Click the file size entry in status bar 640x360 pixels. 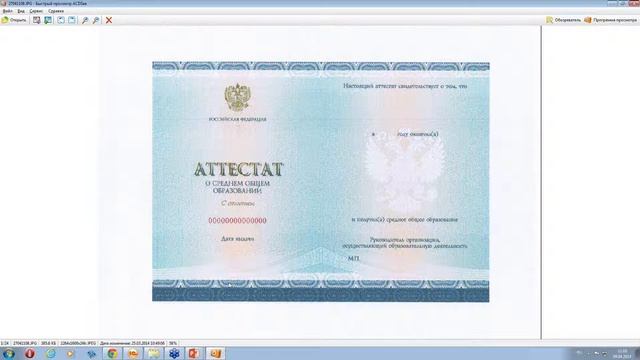49,343
